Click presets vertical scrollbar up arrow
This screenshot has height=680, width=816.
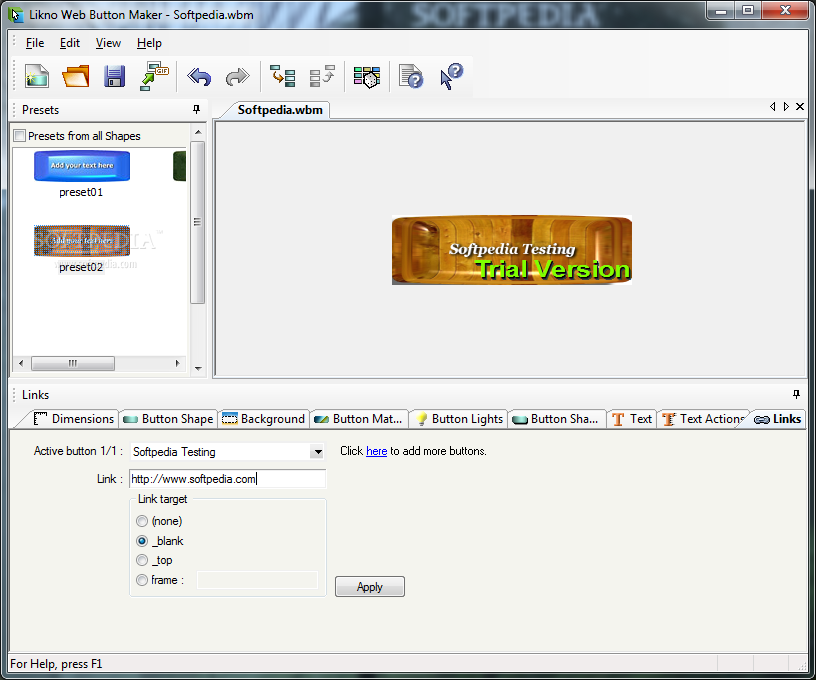[198, 132]
